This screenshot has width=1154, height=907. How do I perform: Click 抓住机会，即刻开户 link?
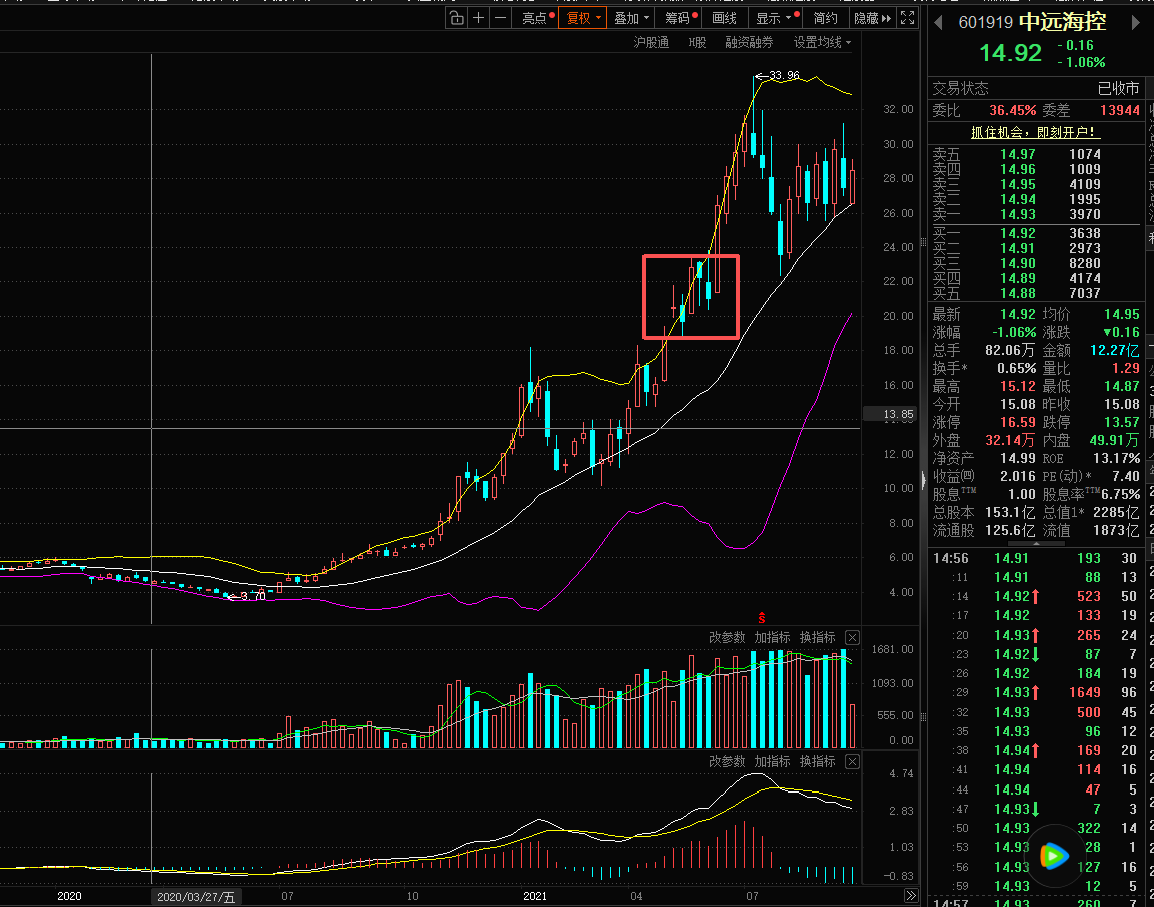pyautogui.click(x=1033, y=132)
